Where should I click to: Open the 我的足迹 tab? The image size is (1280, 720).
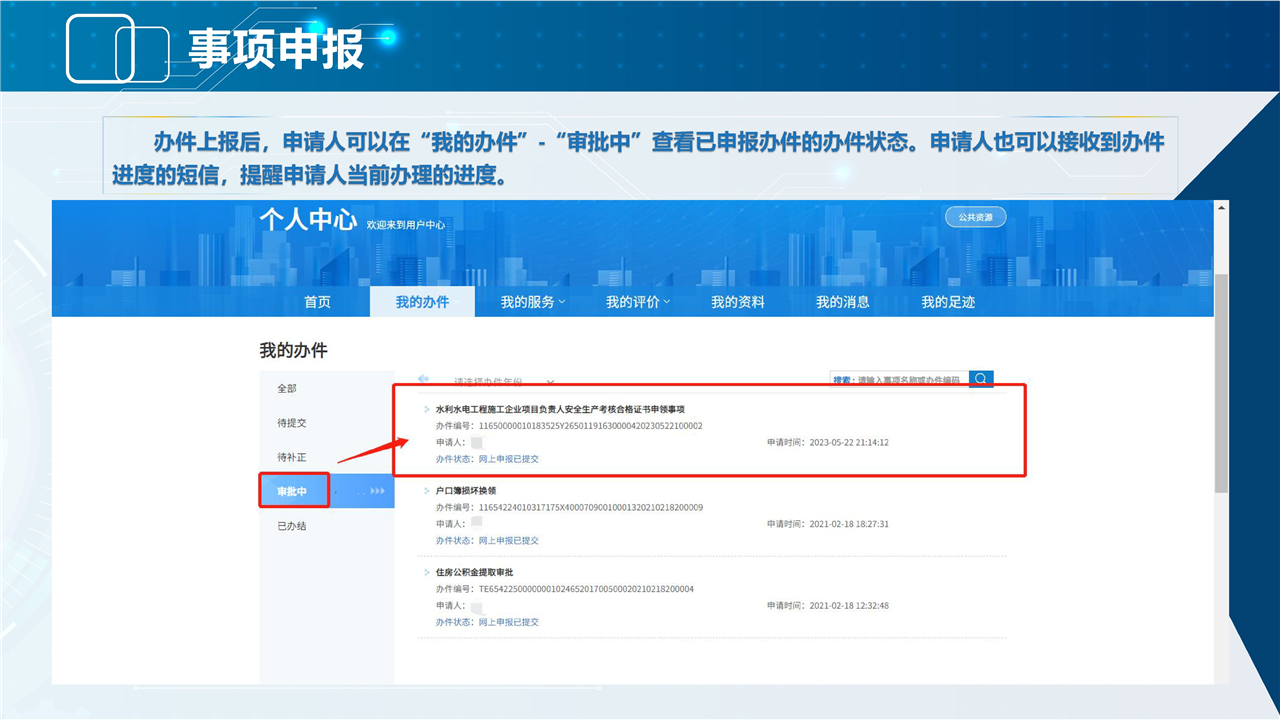click(947, 302)
